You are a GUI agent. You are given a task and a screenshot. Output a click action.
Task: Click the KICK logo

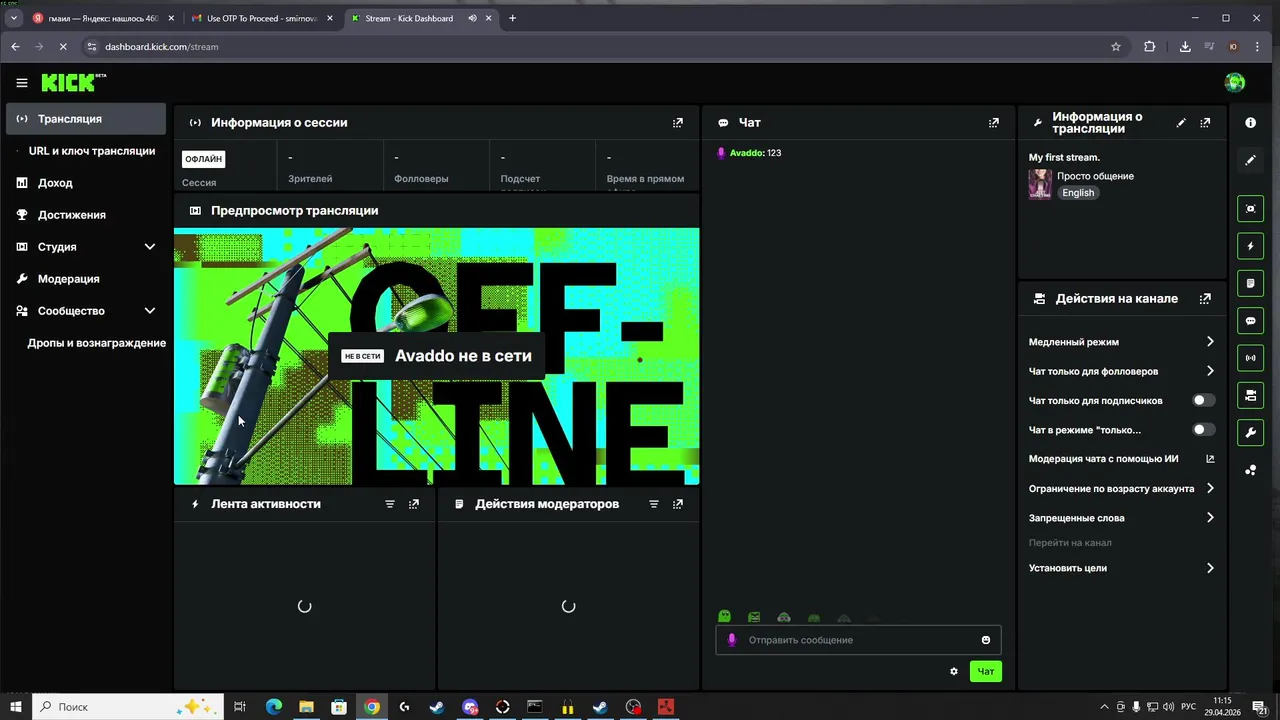click(x=73, y=82)
